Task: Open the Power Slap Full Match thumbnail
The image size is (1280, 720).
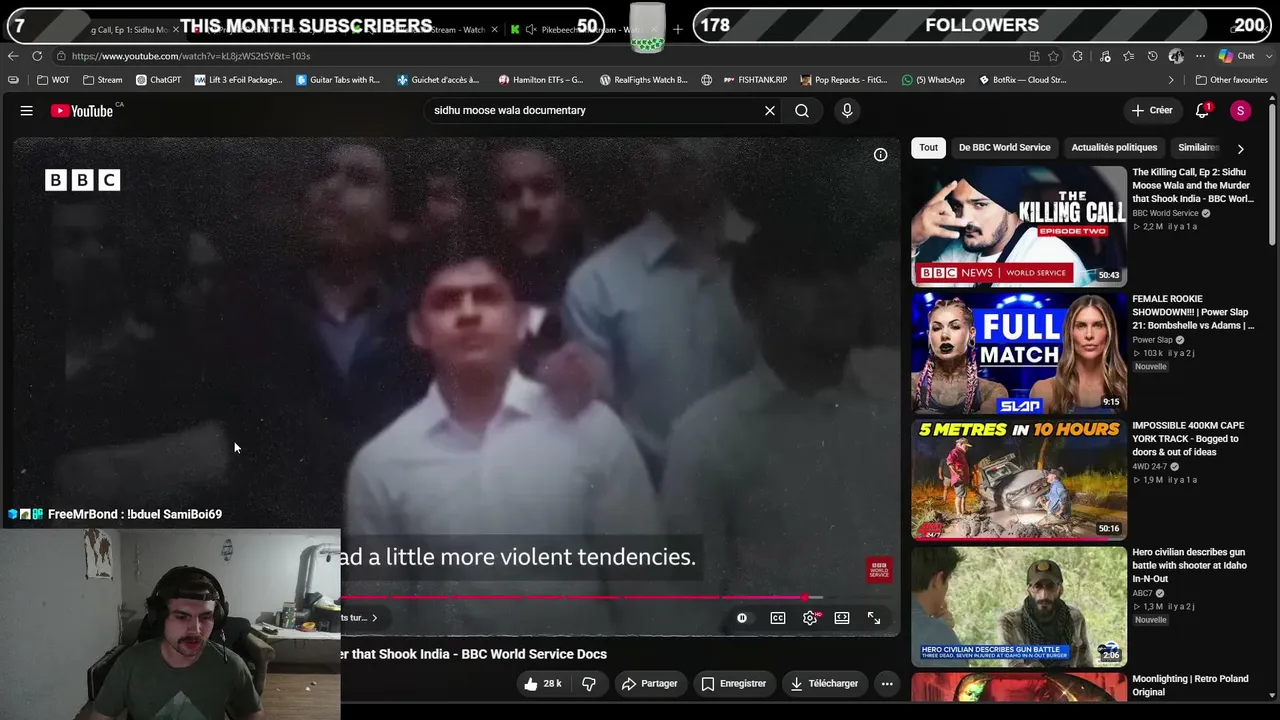Action: [1019, 353]
